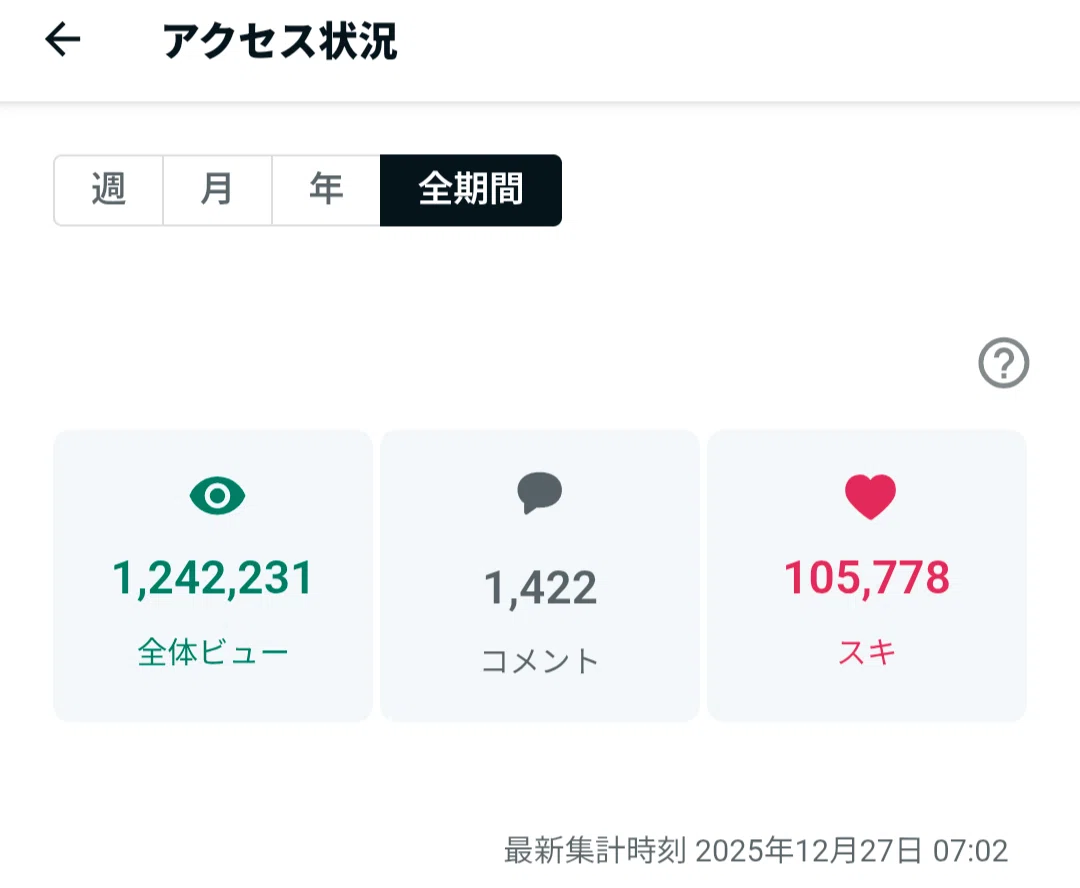
Task: Open the スキ stats card
Action: click(x=866, y=575)
